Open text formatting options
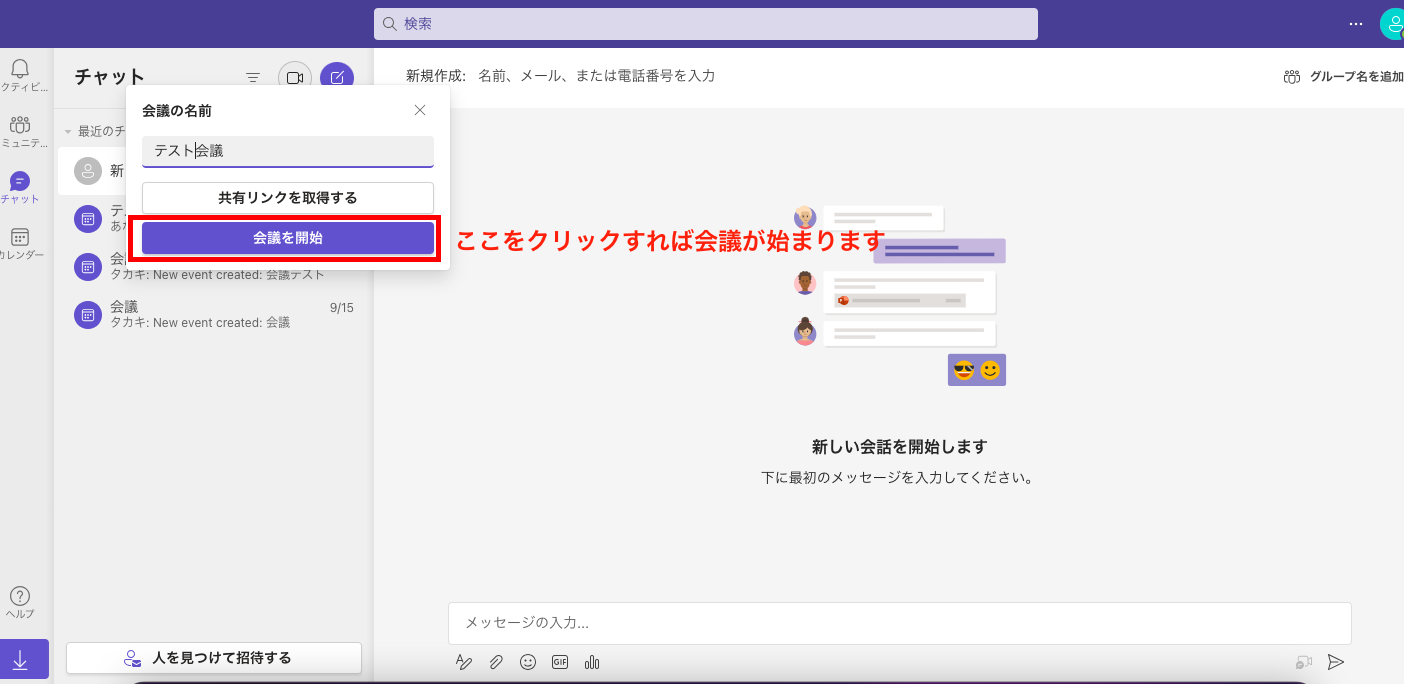Image resolution: width=1404 pixels, height=684 pixels. [463, 661]
